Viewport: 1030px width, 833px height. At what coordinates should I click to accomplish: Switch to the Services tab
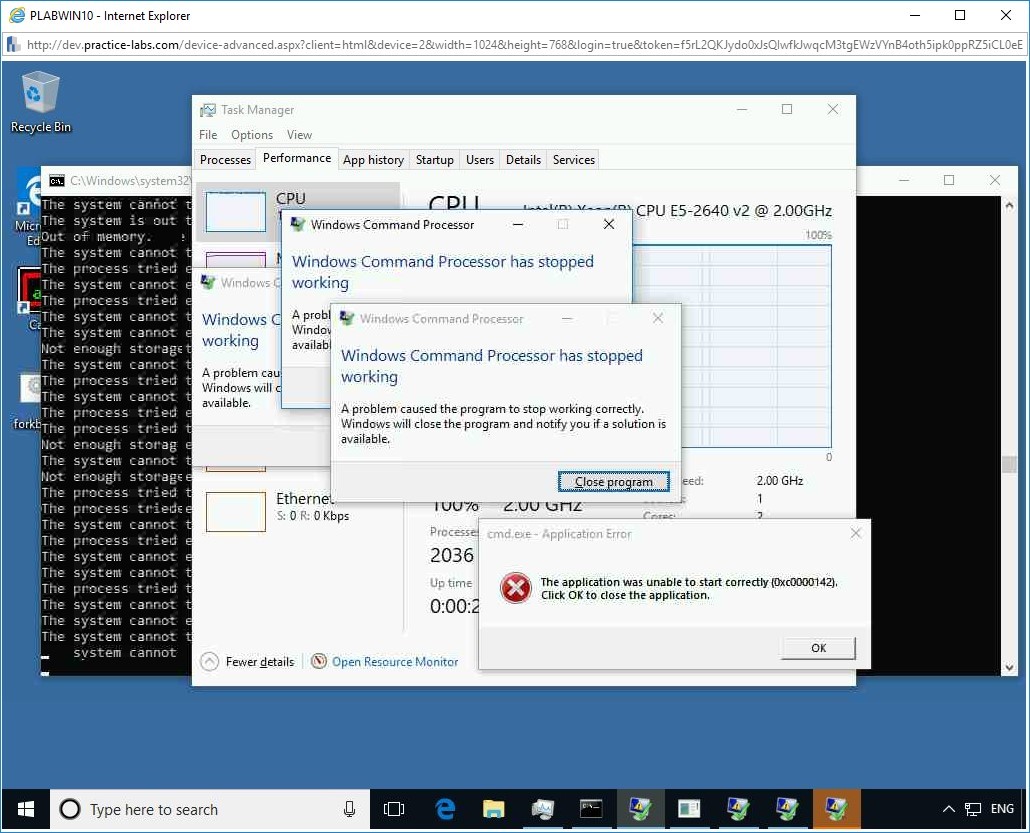(x=573, y=159)
